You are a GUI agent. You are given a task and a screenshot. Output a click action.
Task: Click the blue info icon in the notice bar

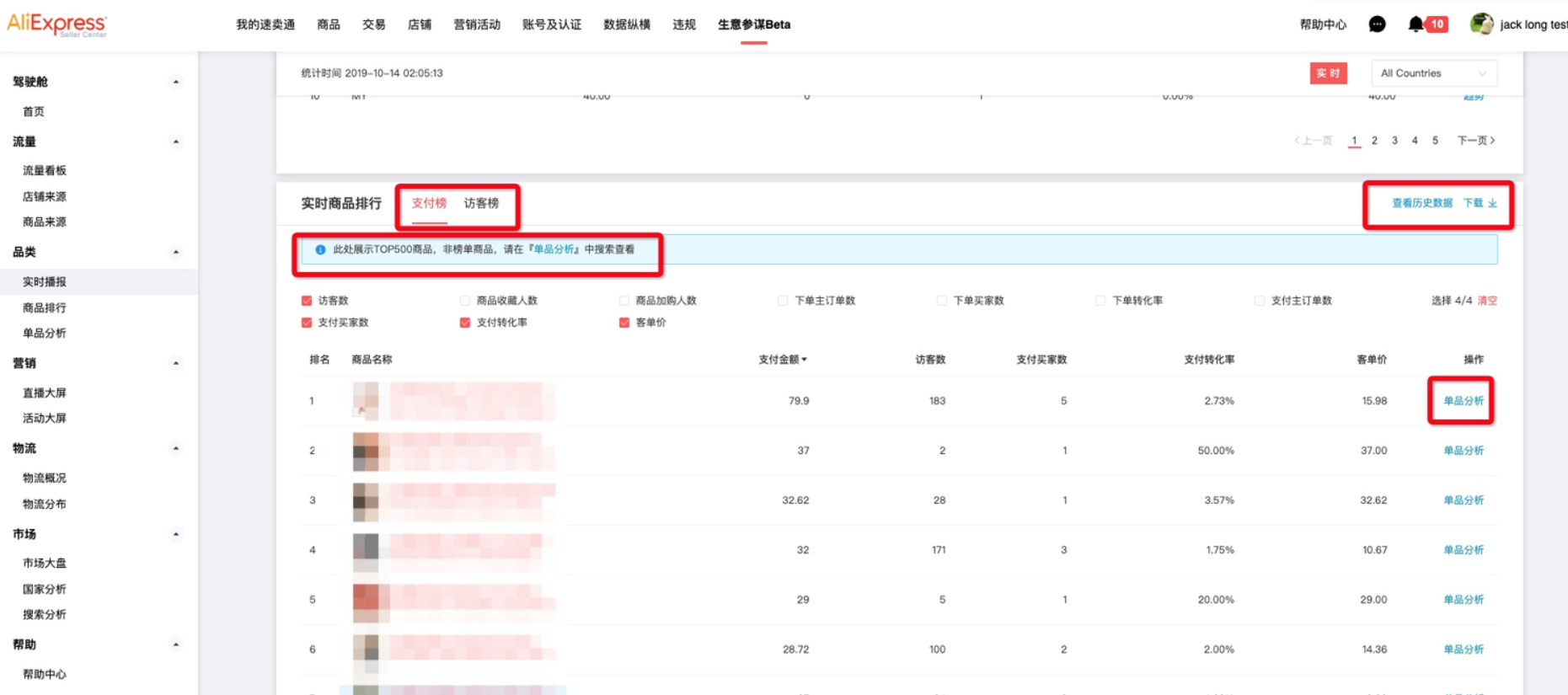[x=320, y=249]
